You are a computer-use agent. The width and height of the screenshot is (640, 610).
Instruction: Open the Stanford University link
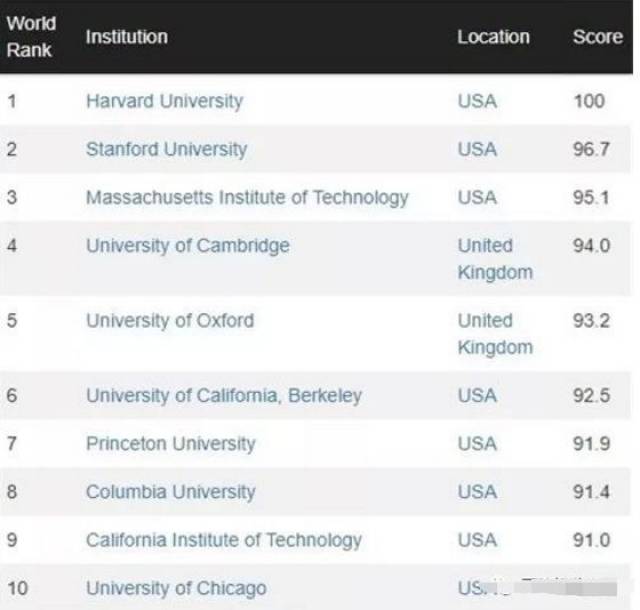166,149
